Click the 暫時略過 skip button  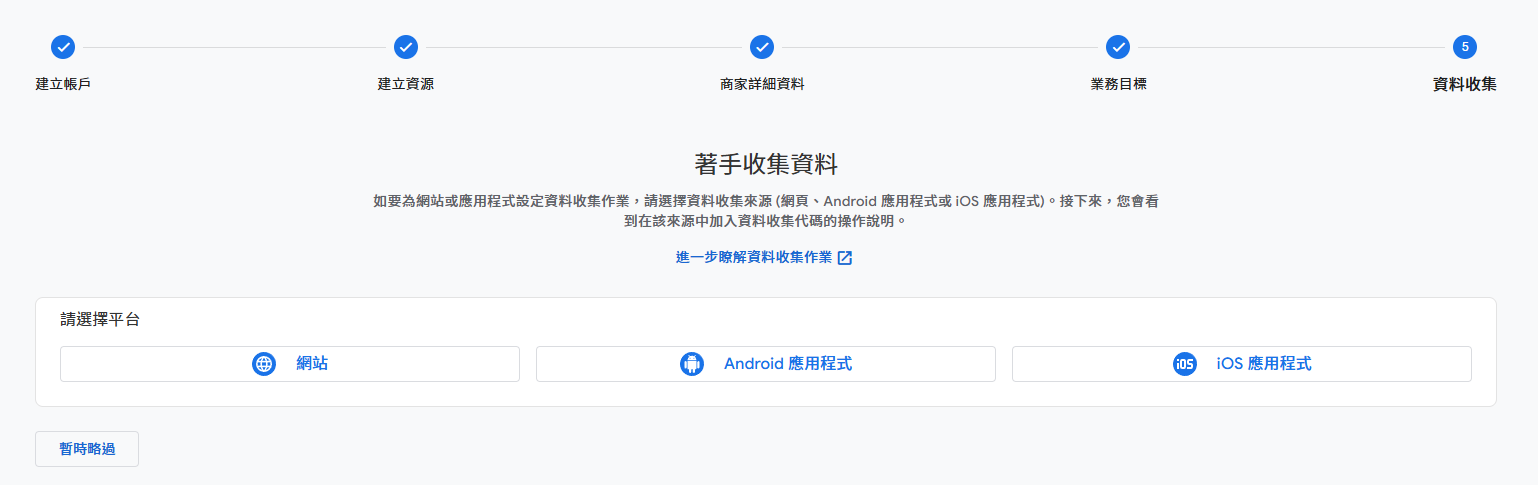pyautogui.click(x=87, y=449)
